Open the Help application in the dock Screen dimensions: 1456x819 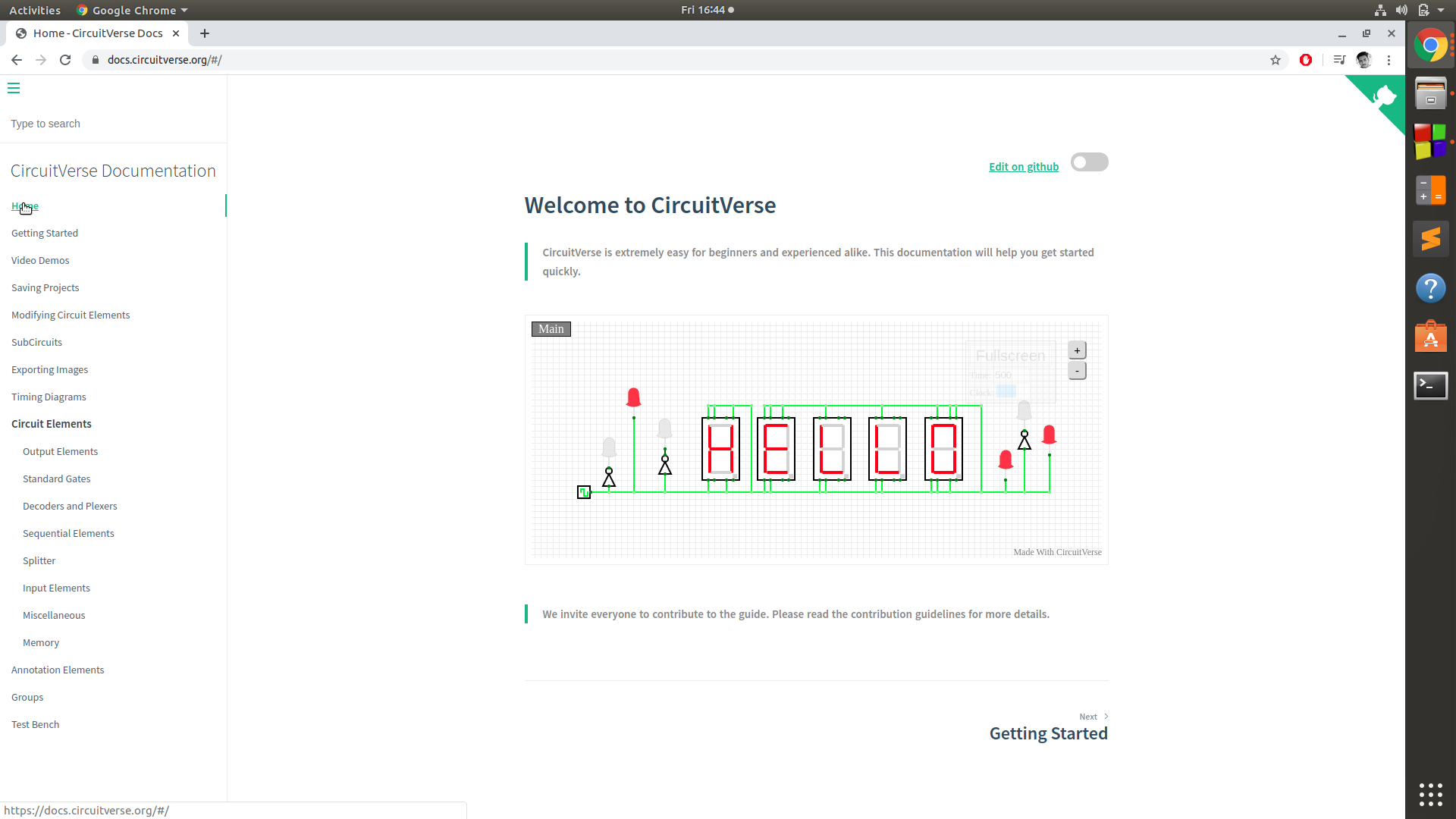click(1431, 288)
